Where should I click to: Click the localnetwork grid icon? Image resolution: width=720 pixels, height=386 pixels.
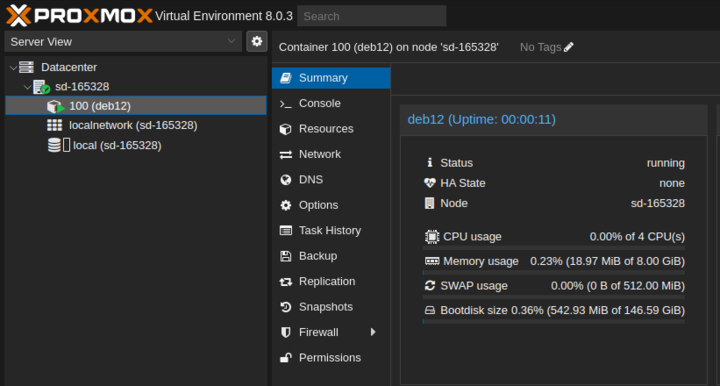click(55, 125)
